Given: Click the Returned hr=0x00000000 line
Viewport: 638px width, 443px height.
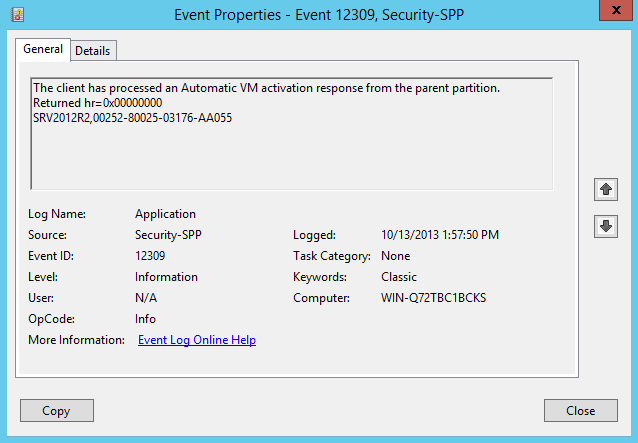Looking at the screenshot, I should pos(98,103).
